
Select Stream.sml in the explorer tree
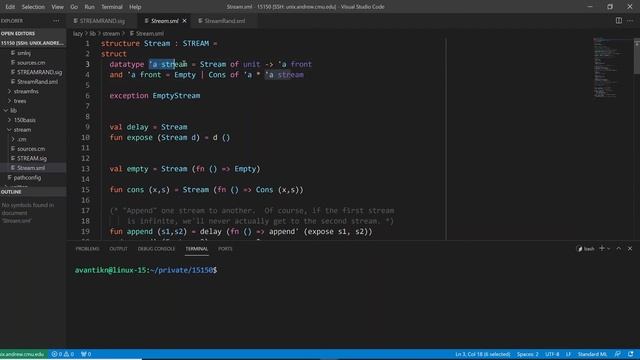click(31, 168)
